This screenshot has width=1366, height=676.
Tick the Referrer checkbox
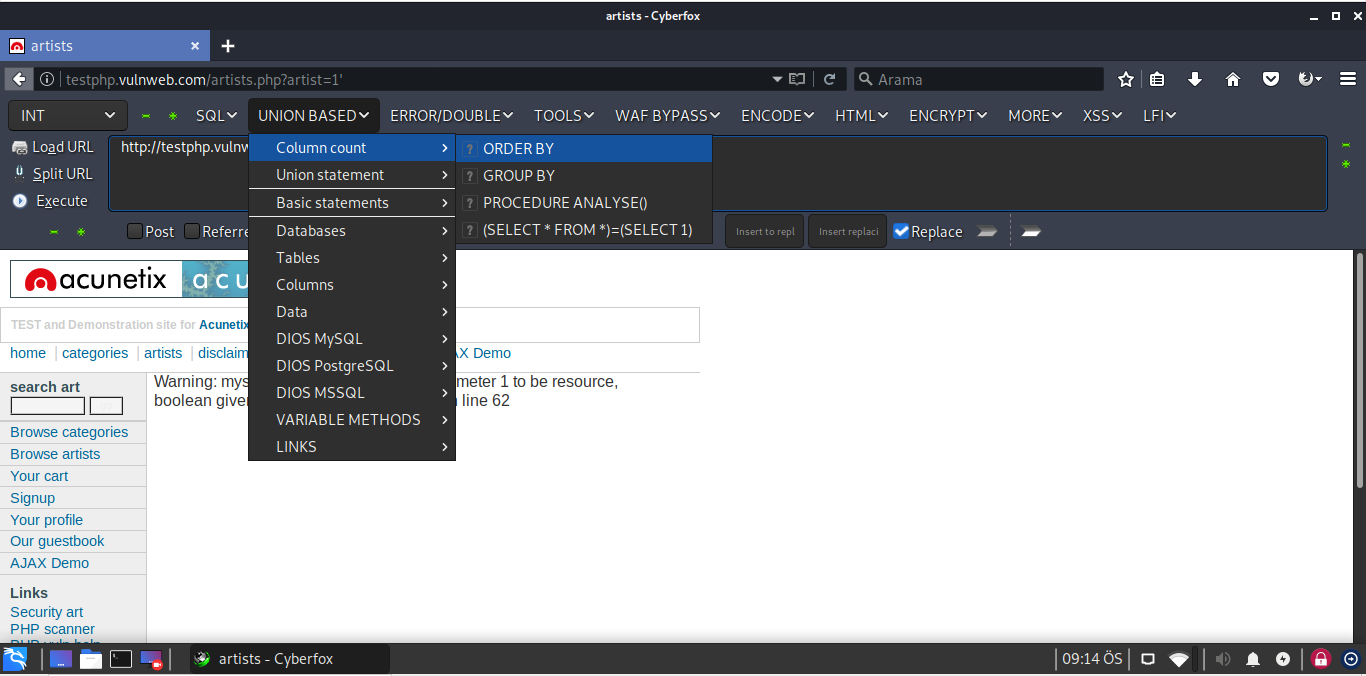192,232
